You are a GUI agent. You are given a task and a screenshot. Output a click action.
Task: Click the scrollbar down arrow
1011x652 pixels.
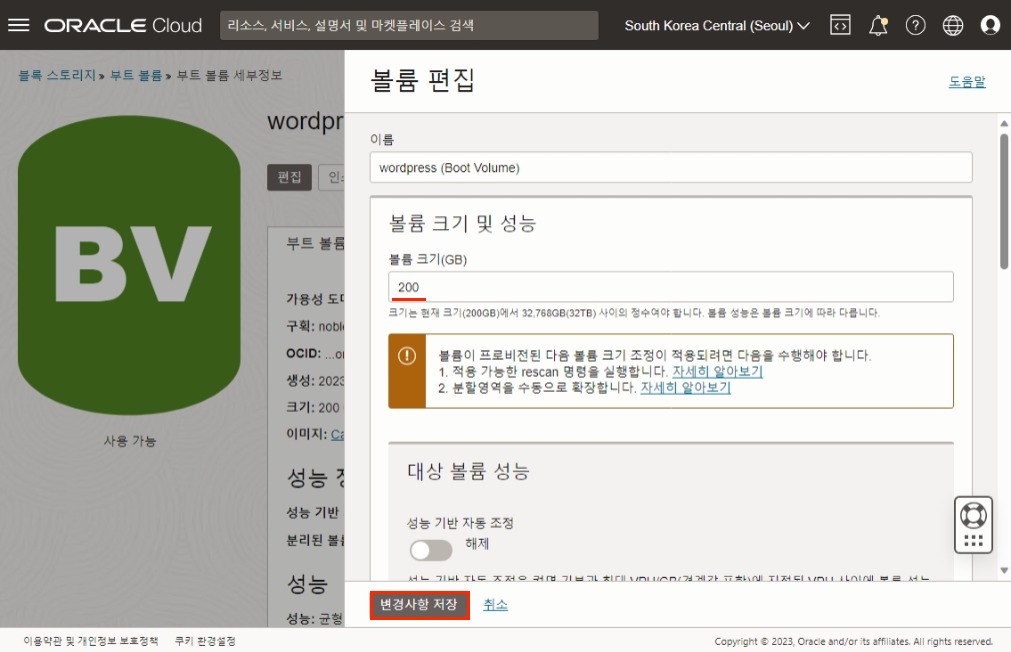[x=1004, y=570]
